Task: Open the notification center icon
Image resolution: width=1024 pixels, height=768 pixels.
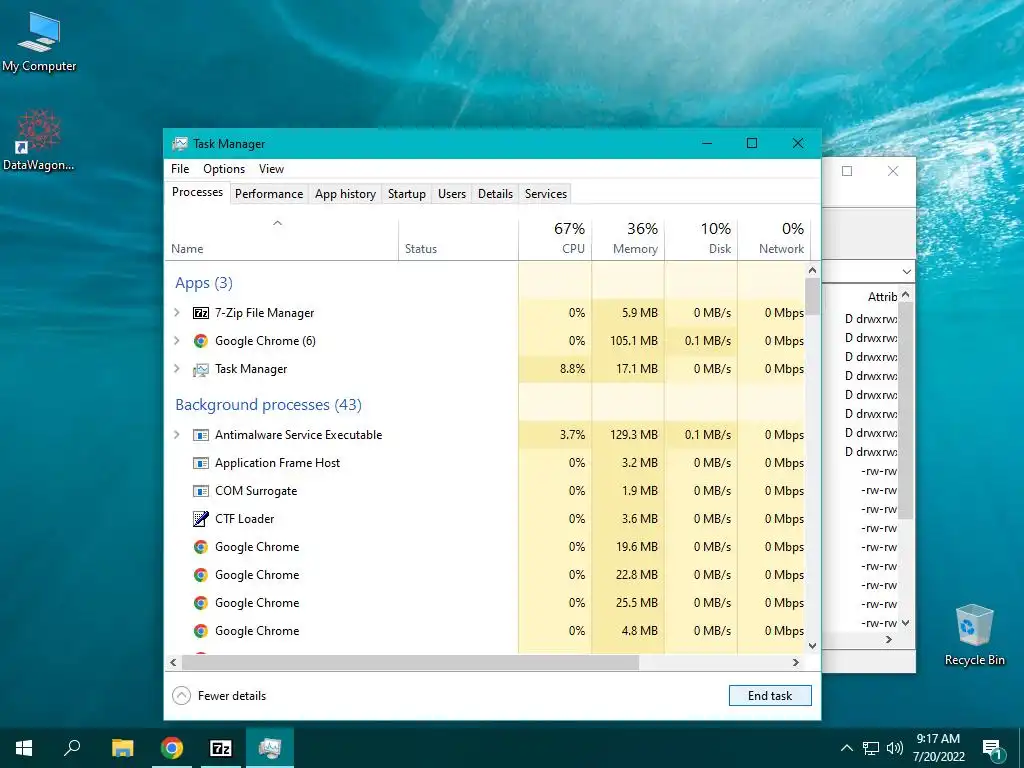Action: (x=992, y=748)
